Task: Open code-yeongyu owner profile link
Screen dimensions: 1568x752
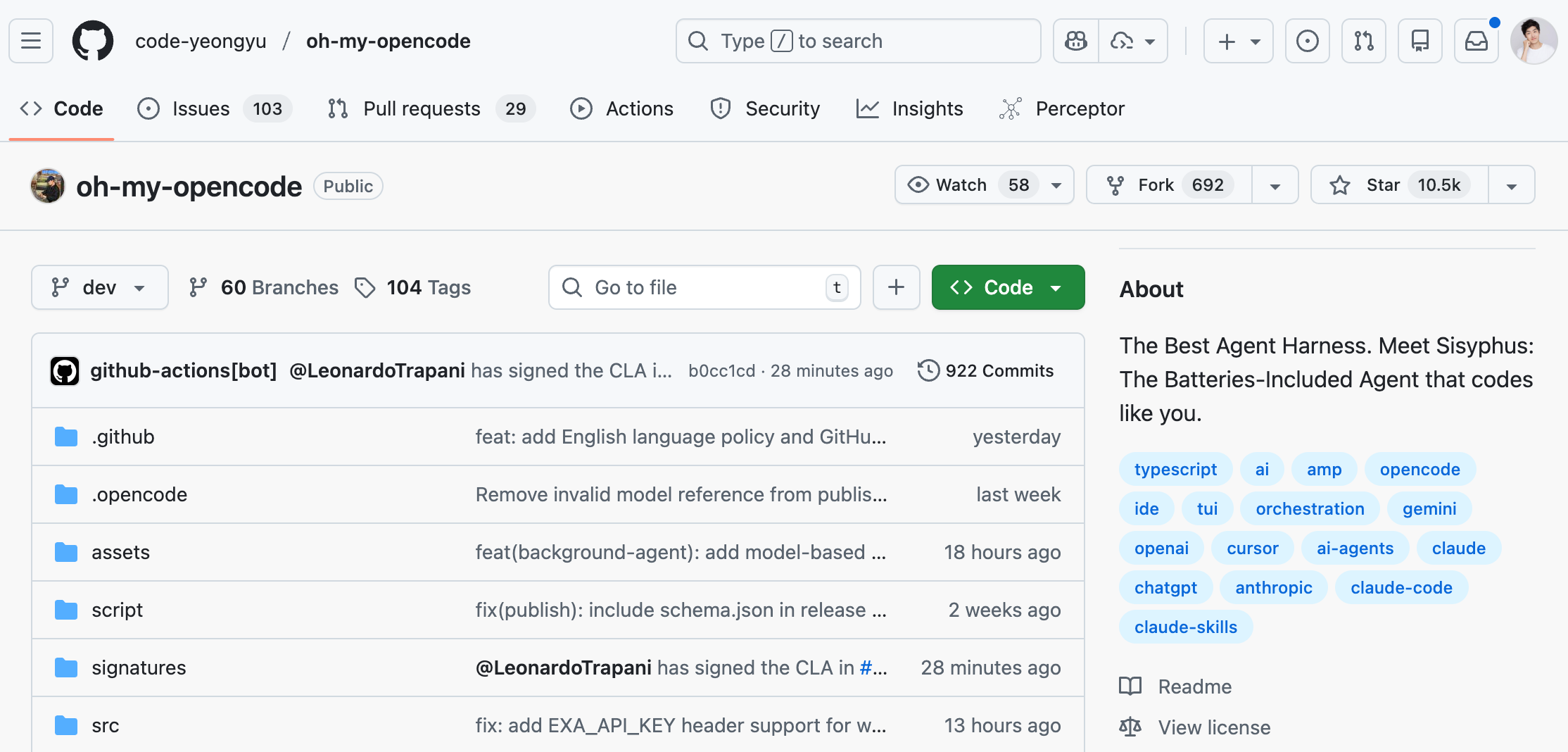Action: [x=201, y=41]
